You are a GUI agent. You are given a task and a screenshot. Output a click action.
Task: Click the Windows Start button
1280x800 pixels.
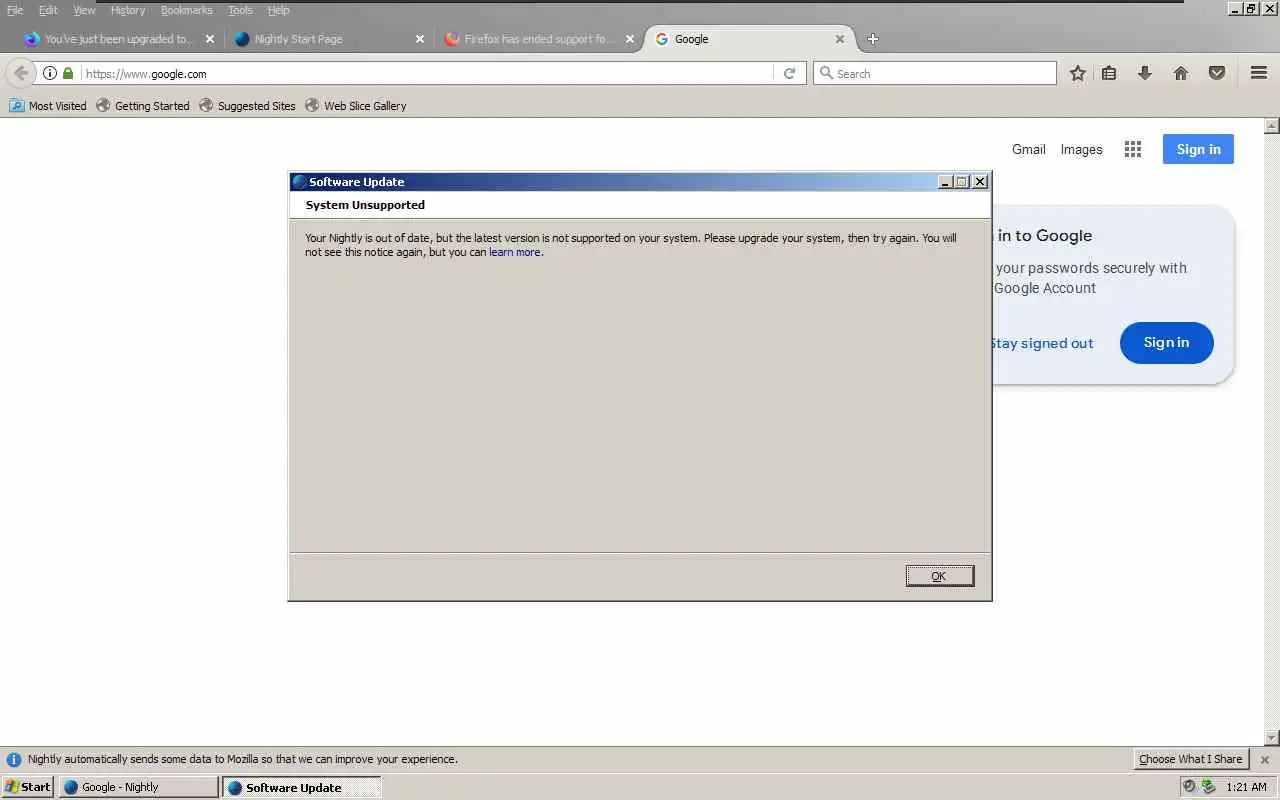[28, 787]
